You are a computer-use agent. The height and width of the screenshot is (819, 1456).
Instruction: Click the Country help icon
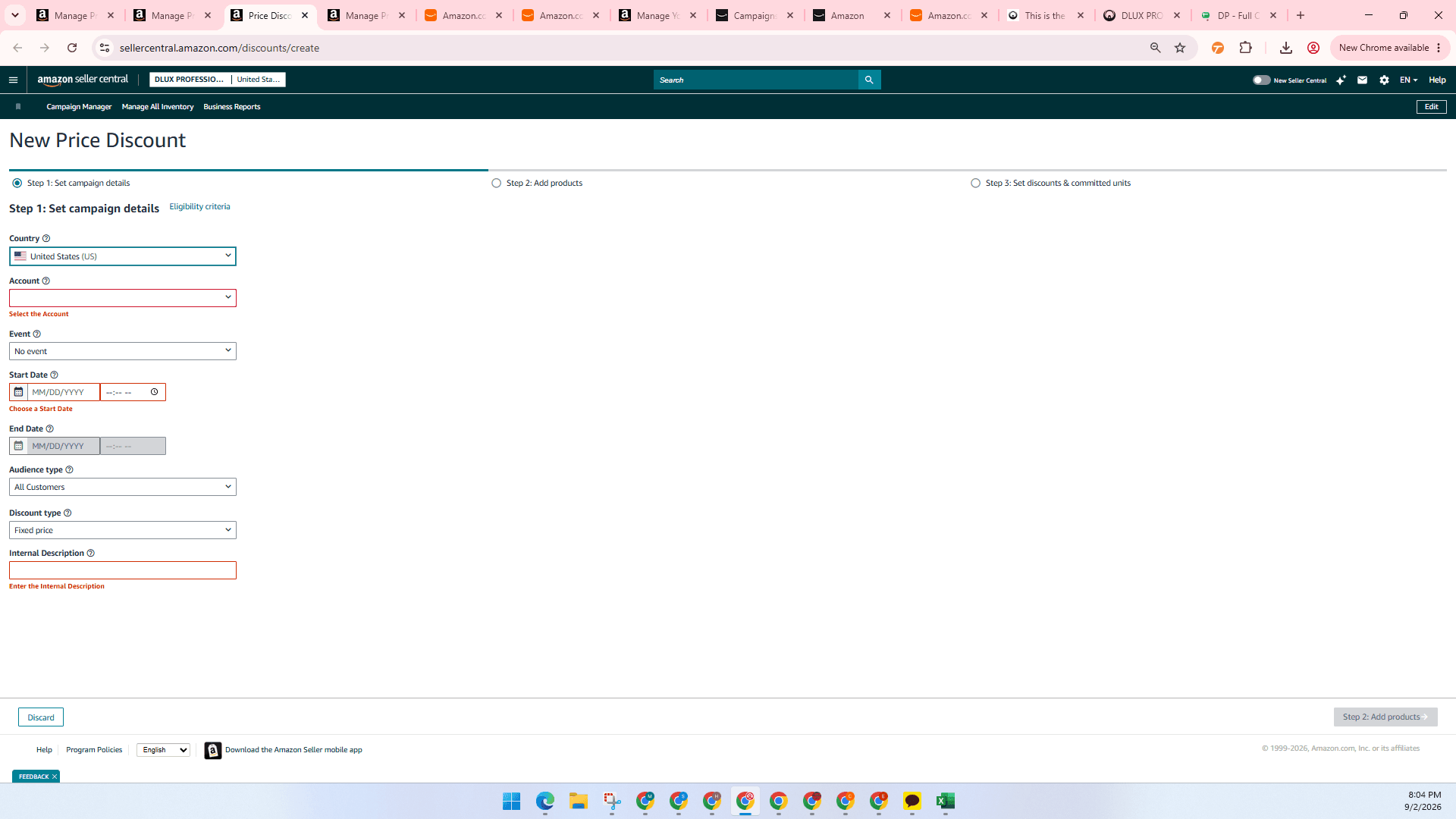[46, 238]
